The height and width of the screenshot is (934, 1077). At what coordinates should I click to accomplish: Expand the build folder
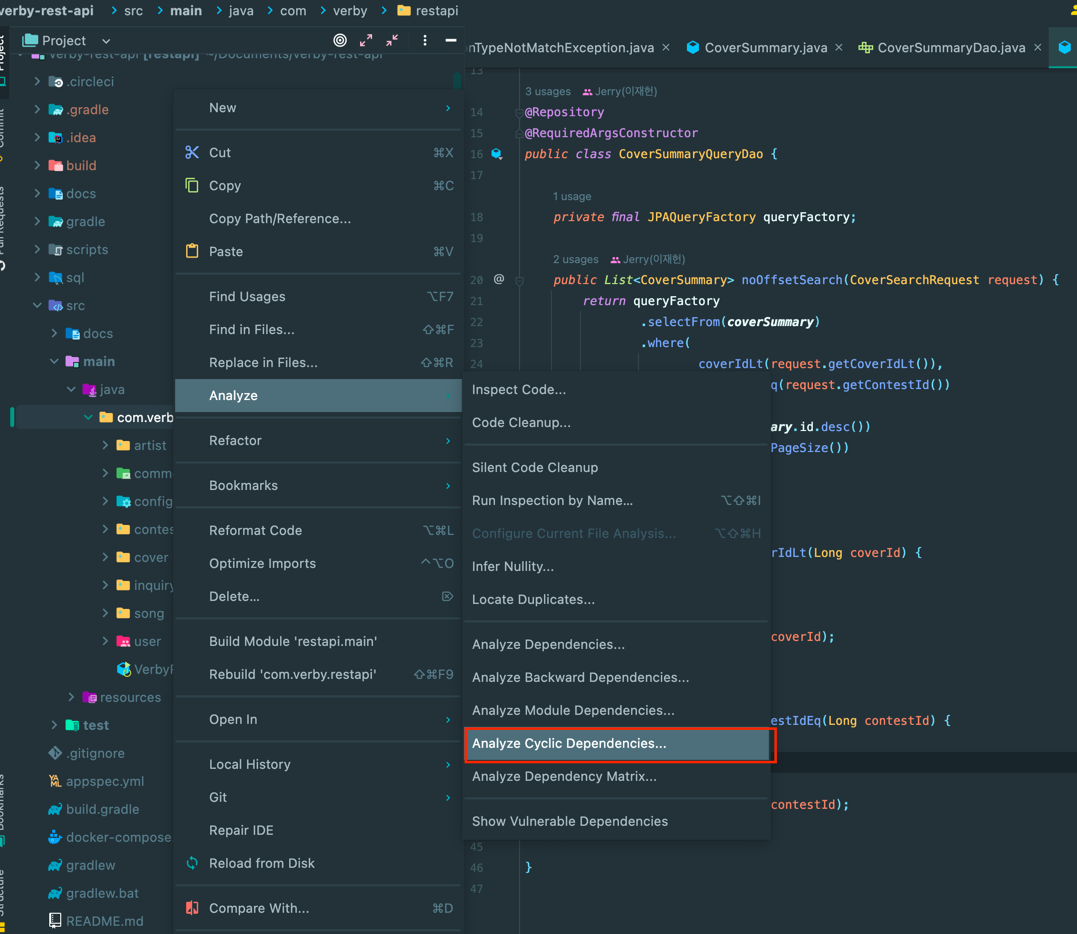[37, 166]
